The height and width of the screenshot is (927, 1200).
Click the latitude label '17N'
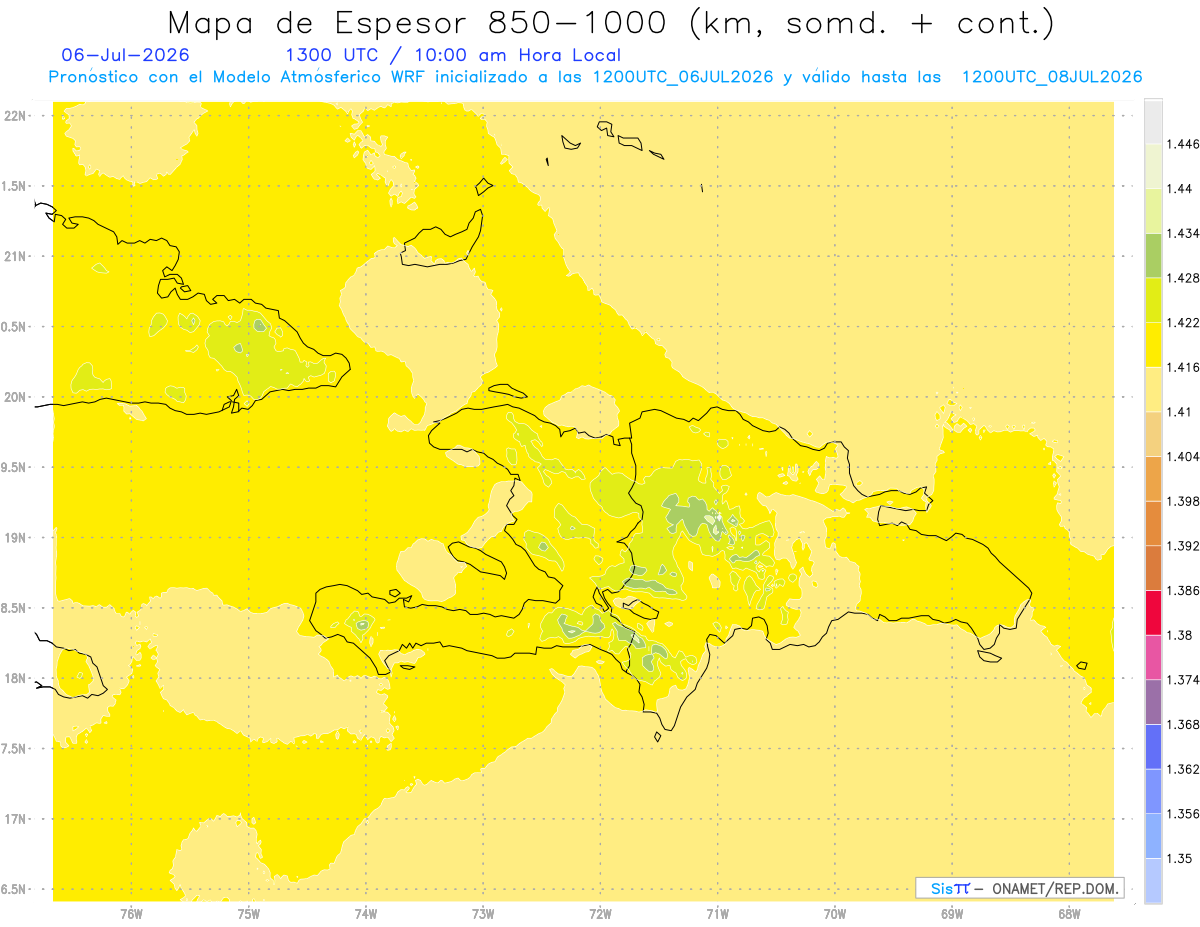point(15,819)
